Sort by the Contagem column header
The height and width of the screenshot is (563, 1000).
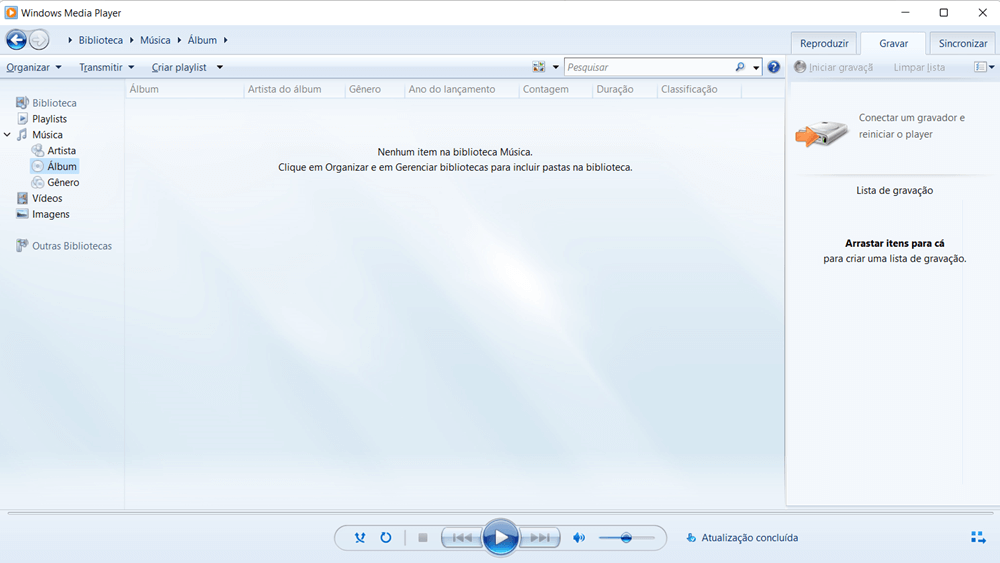(x=555, y=89)
